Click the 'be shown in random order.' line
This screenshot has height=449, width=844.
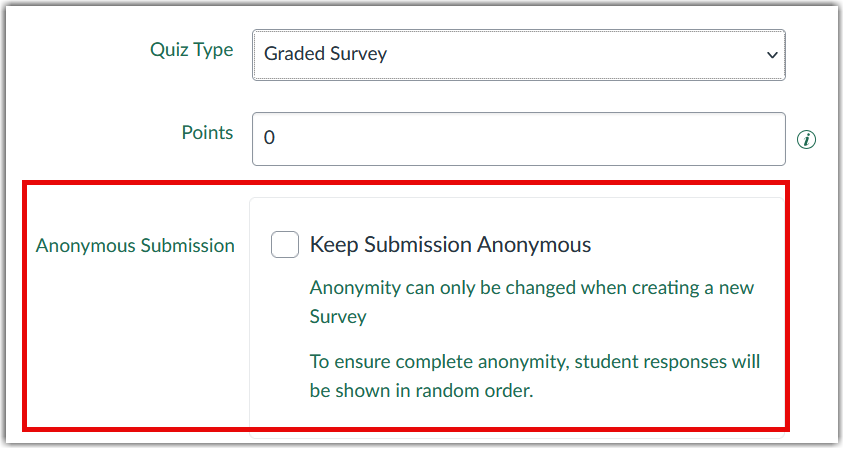point(421,390)
